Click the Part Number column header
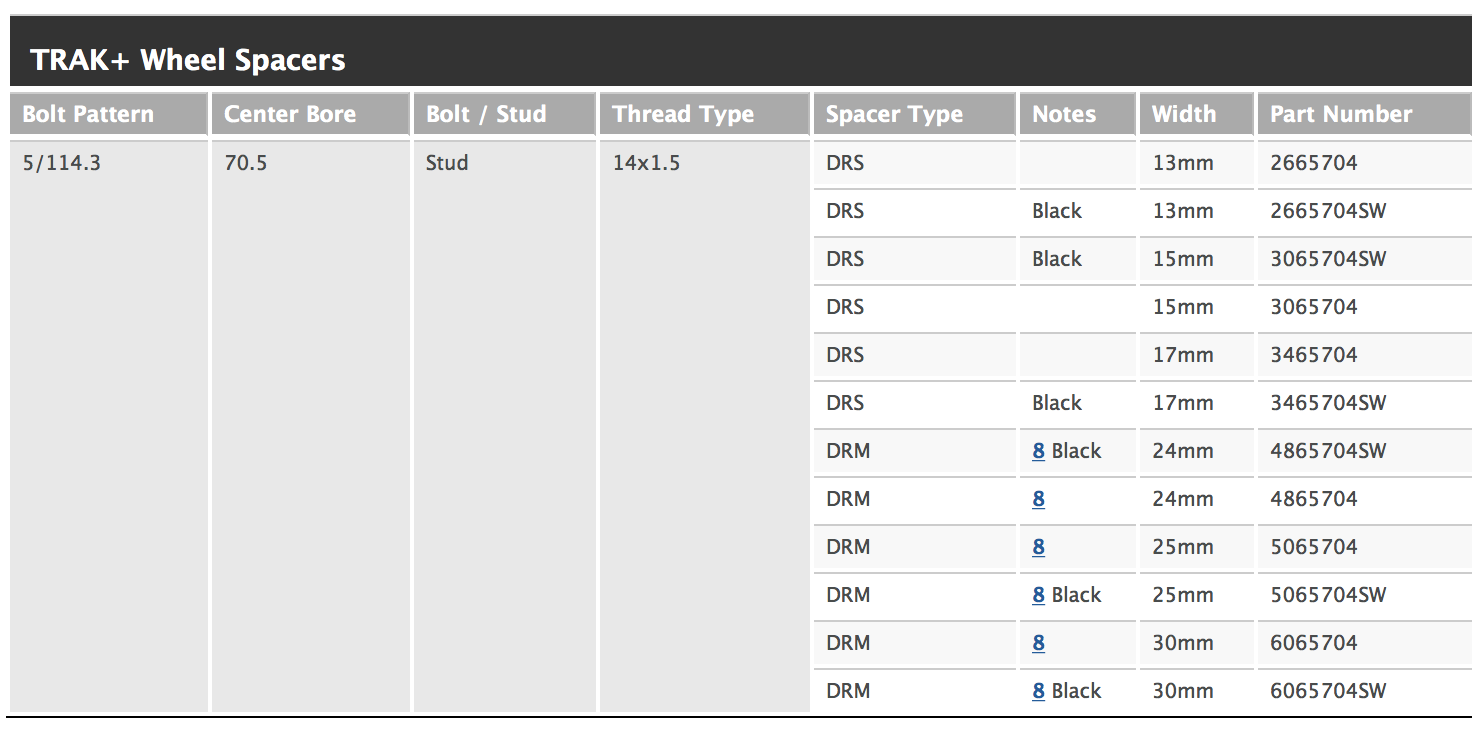 (1341, 114)
